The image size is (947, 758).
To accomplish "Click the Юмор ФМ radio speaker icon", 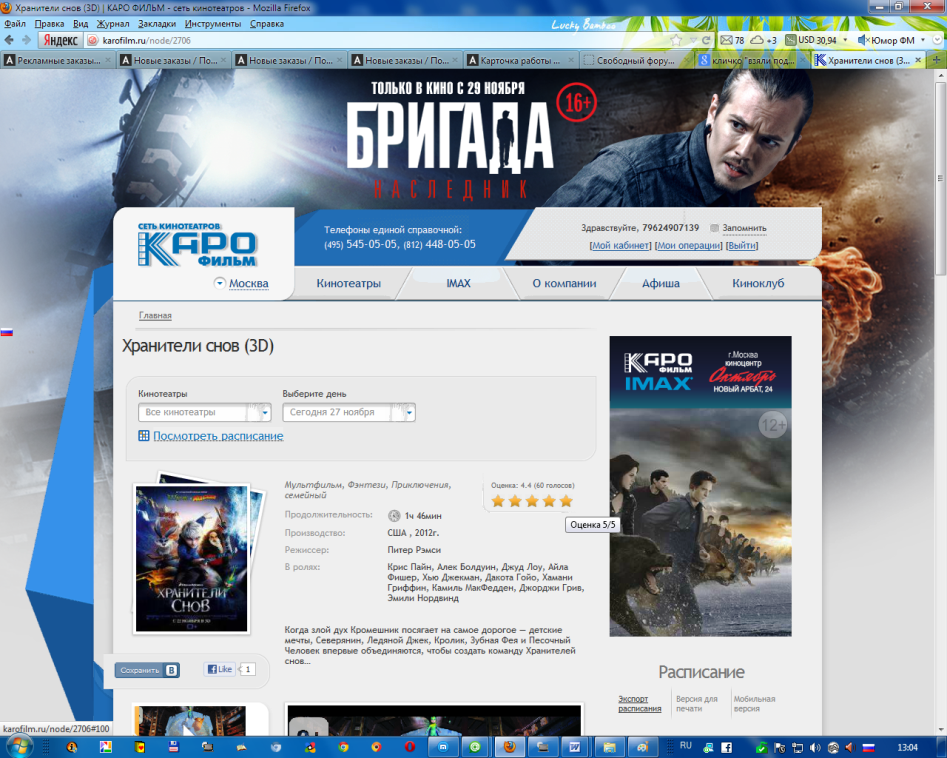I will click(x=862, y=40).
